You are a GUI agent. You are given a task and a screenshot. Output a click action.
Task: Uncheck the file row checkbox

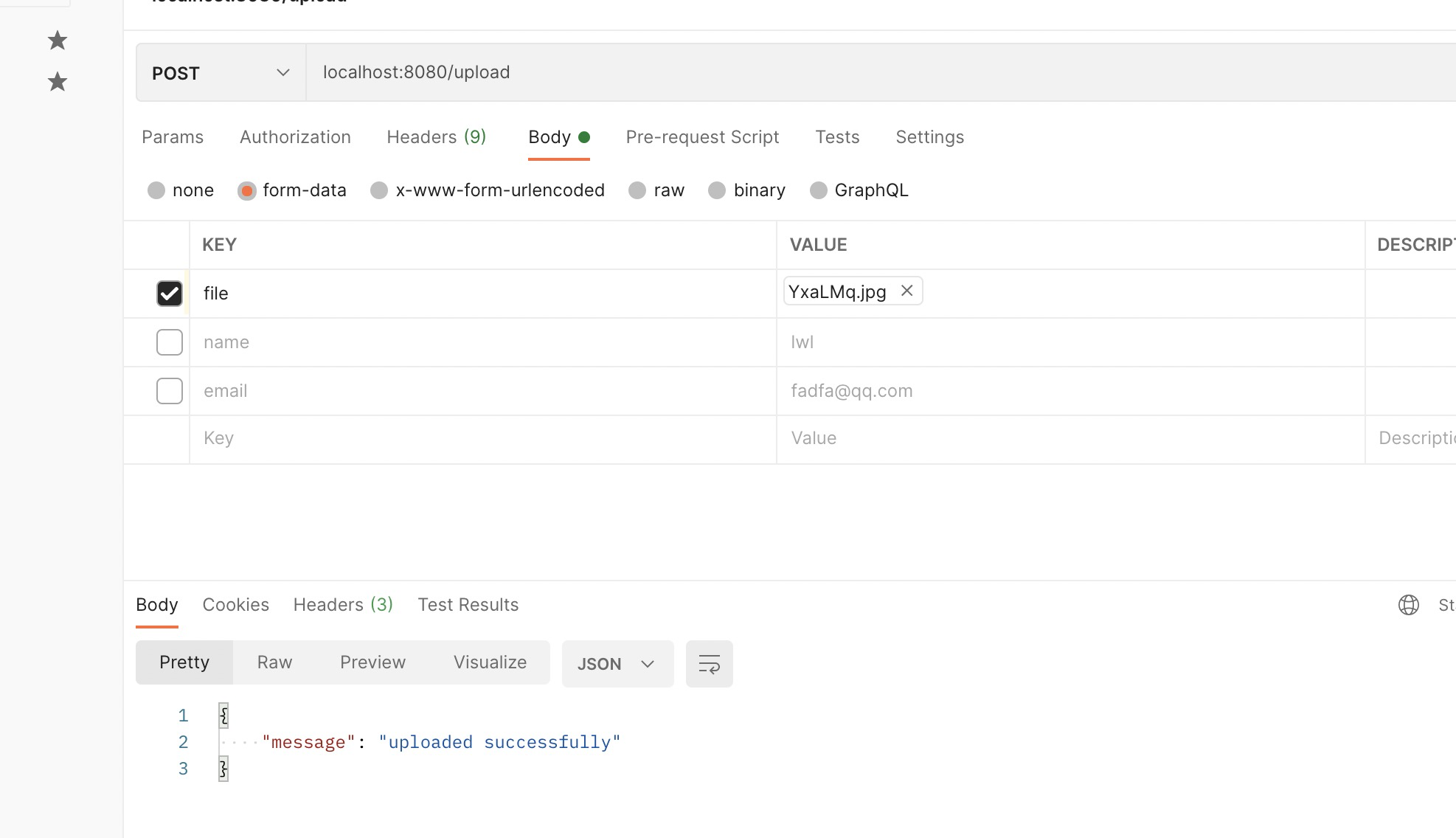point(170,294)
